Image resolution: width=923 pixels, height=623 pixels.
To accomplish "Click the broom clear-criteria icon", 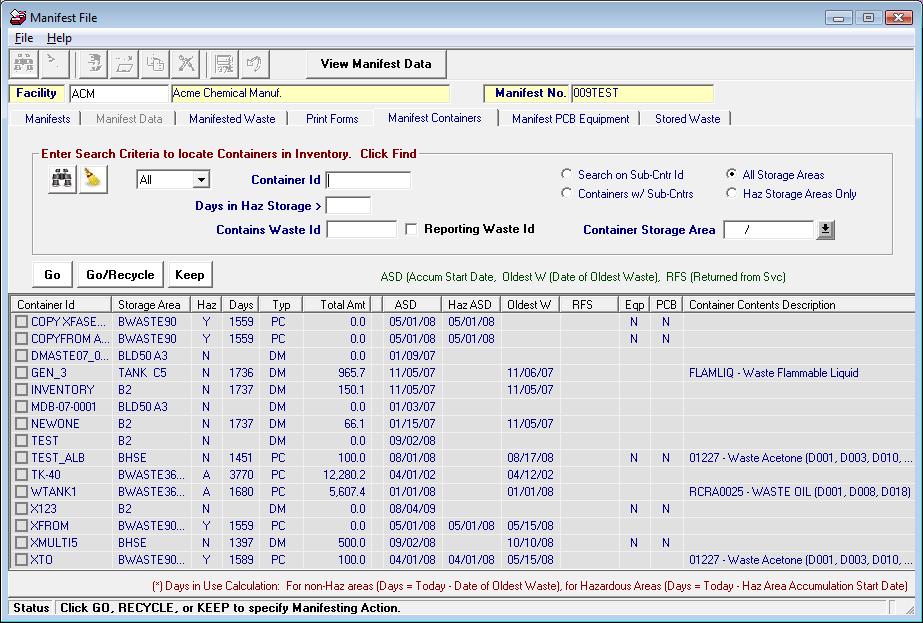I will 93,178.
